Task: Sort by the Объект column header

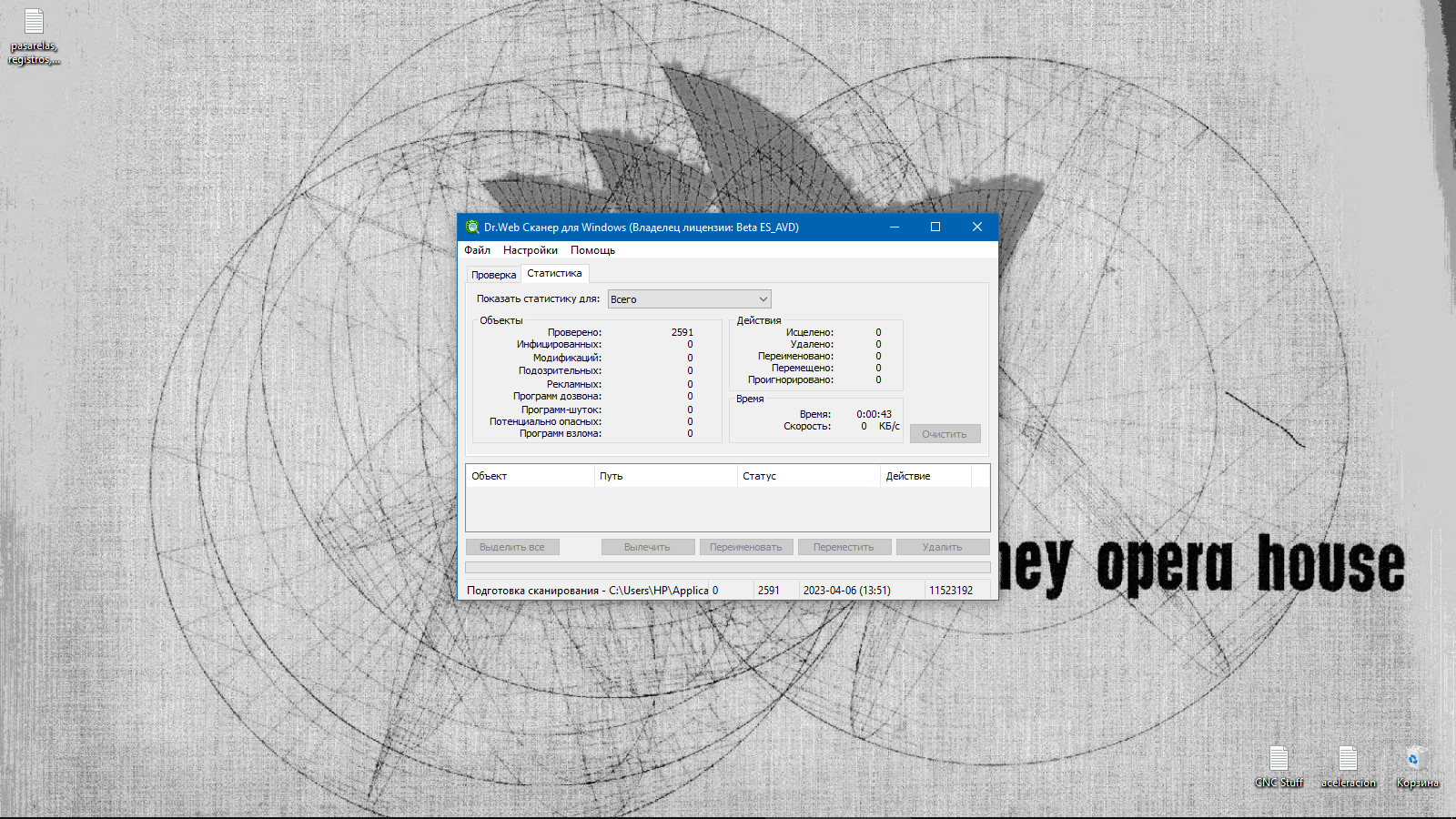Action: [x=531, y=476]
